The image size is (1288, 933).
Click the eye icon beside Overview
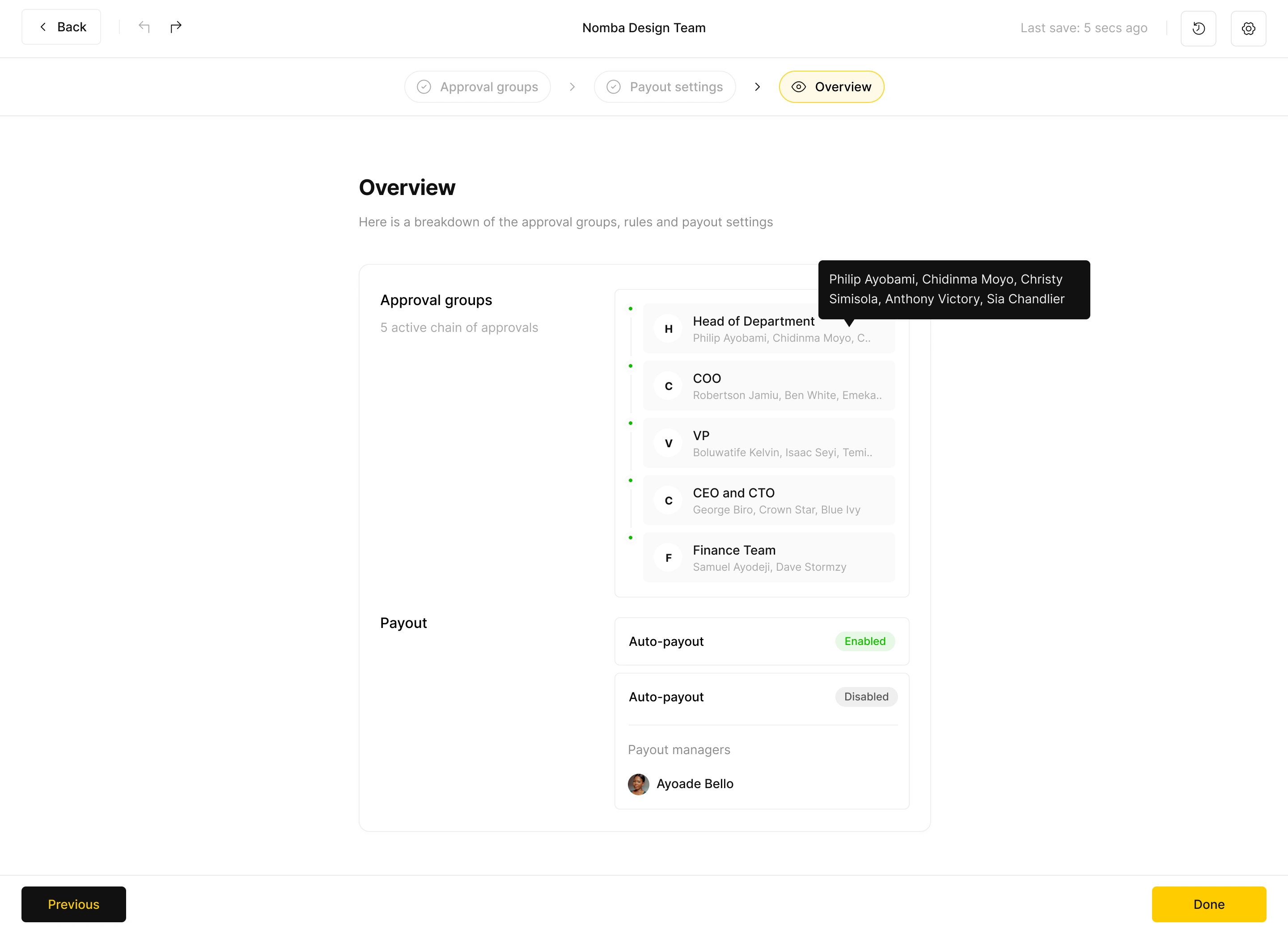pyautogui.click(x=798, y=87)
